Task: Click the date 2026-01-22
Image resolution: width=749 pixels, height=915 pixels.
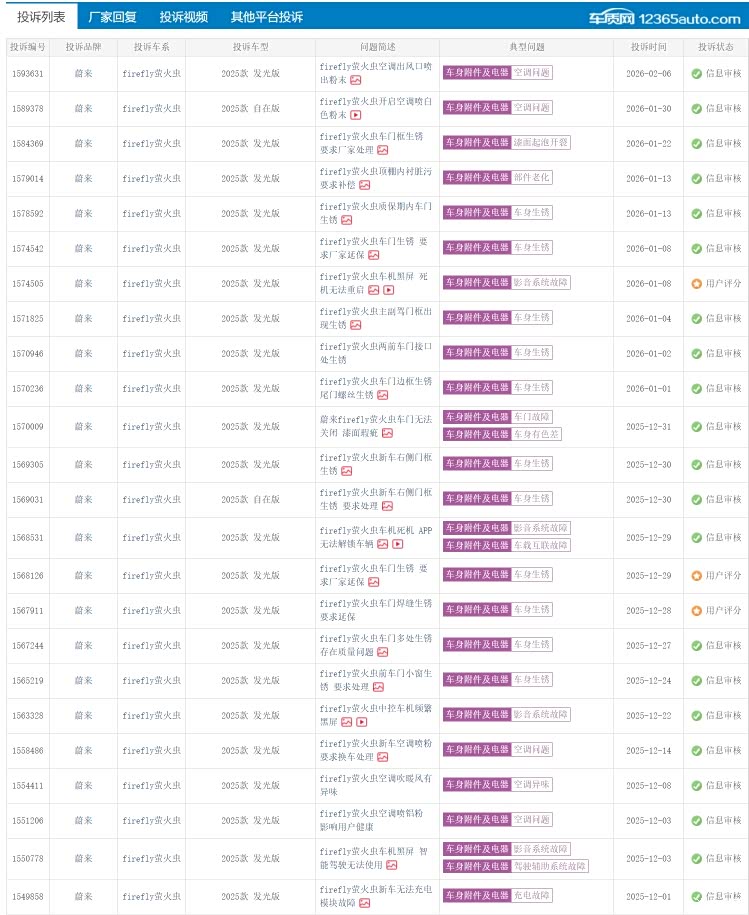Action: click(648, 144)
